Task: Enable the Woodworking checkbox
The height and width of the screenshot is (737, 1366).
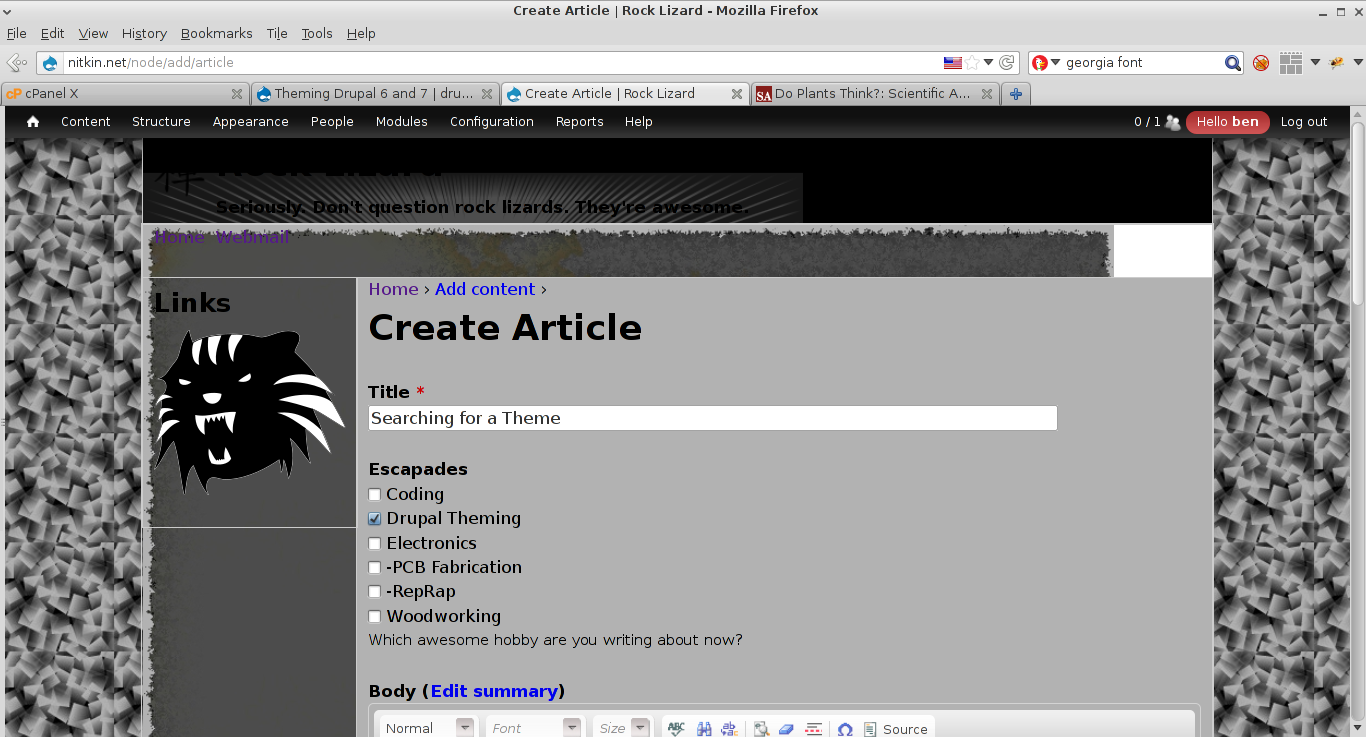Action: pos(375,617)
